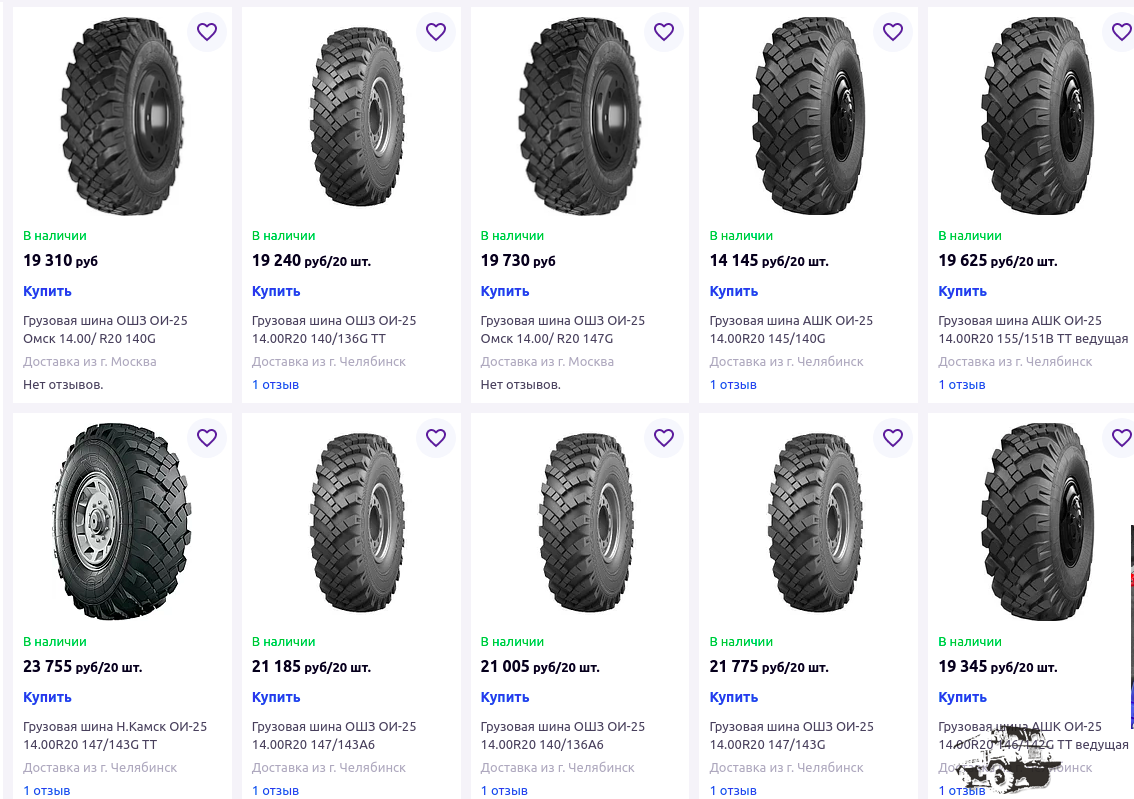Buy the tire priced 21 005 руб
Screen dimensions: 1134x799
pos(505,697)
